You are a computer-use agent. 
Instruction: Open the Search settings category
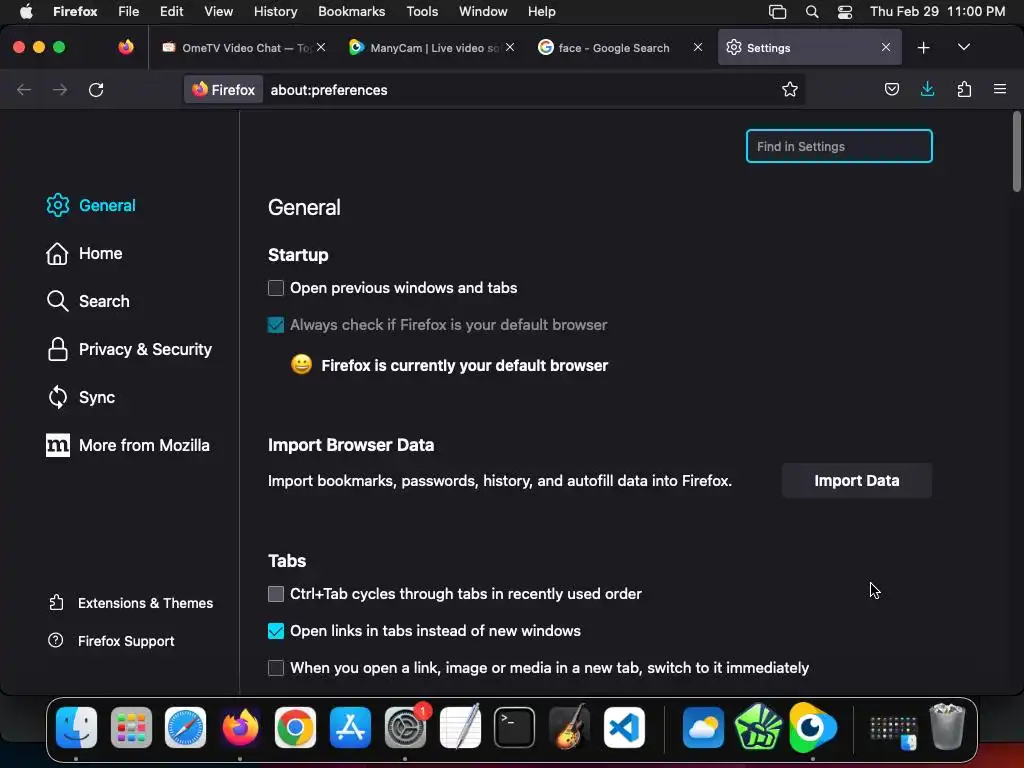[x=88, y=301]
